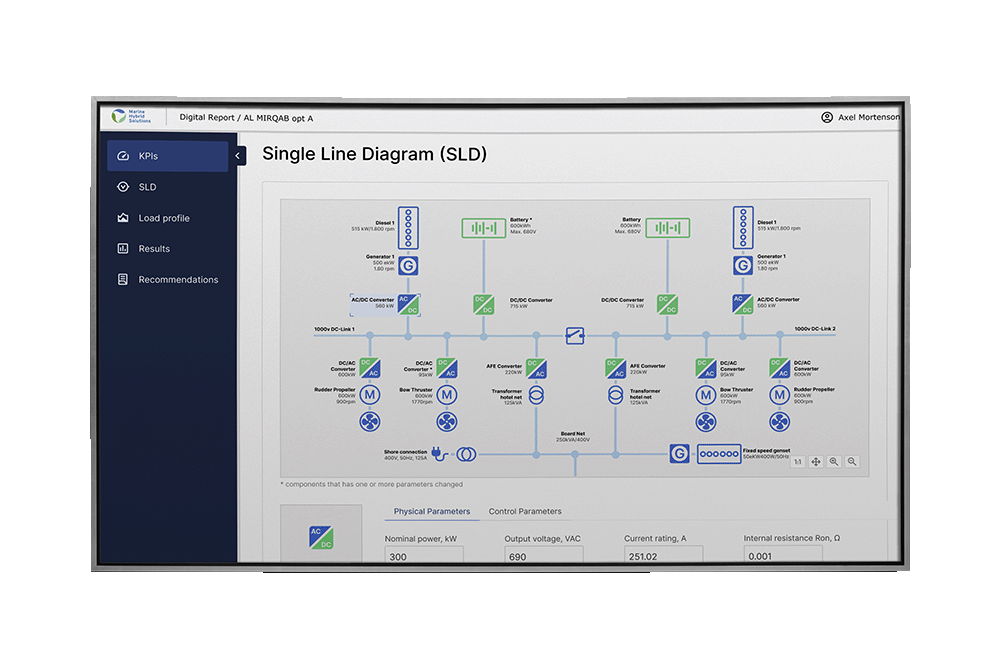Toggle the bus-tie switch between the DC-Links
The width and height of the screenshot is (1000, 667).
pos(575,335)
